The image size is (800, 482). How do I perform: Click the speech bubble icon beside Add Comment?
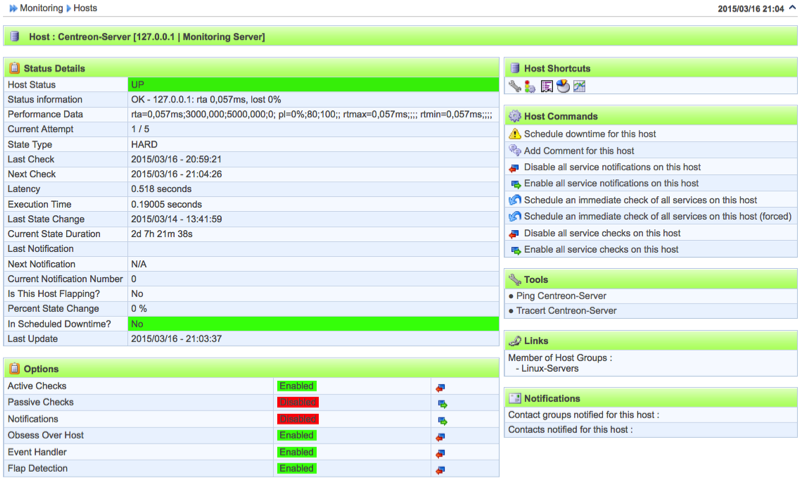(514, 150)
